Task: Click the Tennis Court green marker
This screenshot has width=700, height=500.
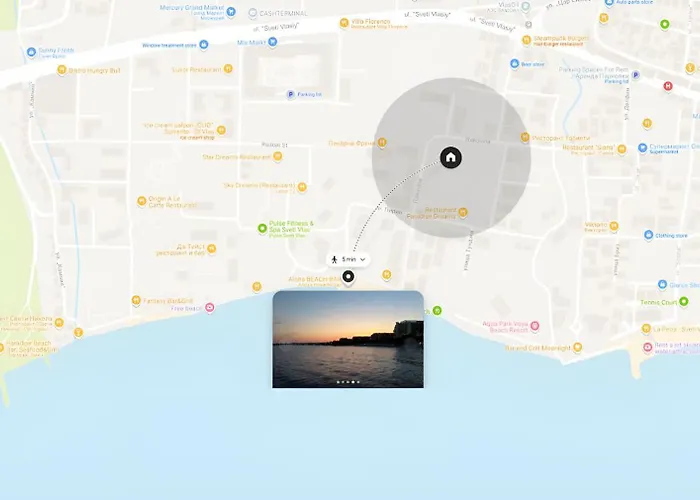Action: tap(684, 301)
